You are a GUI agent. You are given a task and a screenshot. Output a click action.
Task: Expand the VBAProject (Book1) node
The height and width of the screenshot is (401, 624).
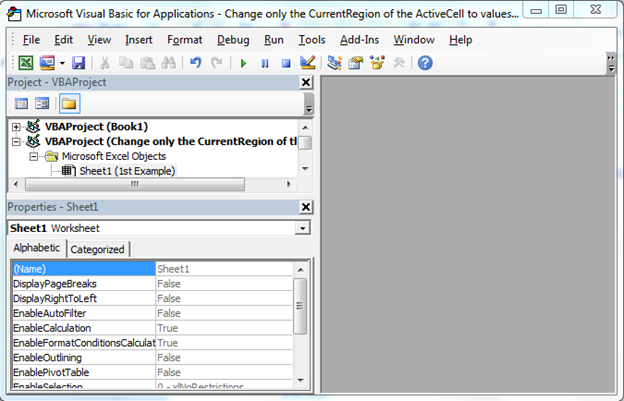click(x=16, y=127)
